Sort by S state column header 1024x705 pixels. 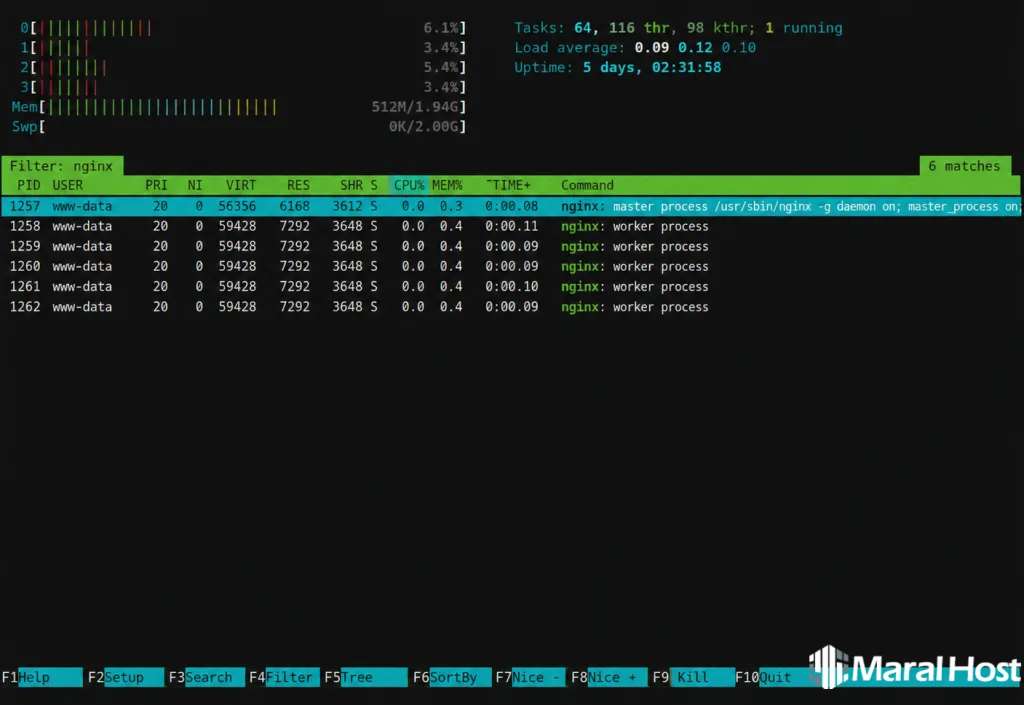tap(374, 185)
